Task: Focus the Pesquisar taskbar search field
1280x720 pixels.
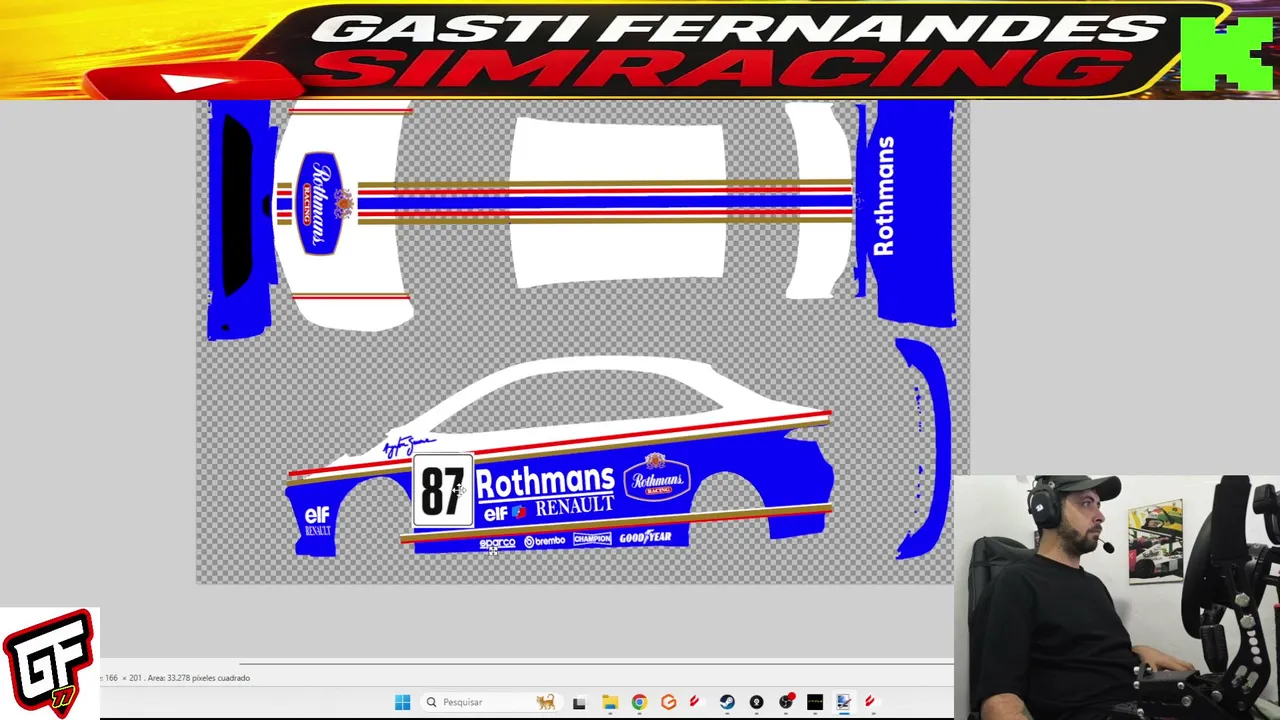Action: click(491, 702)
